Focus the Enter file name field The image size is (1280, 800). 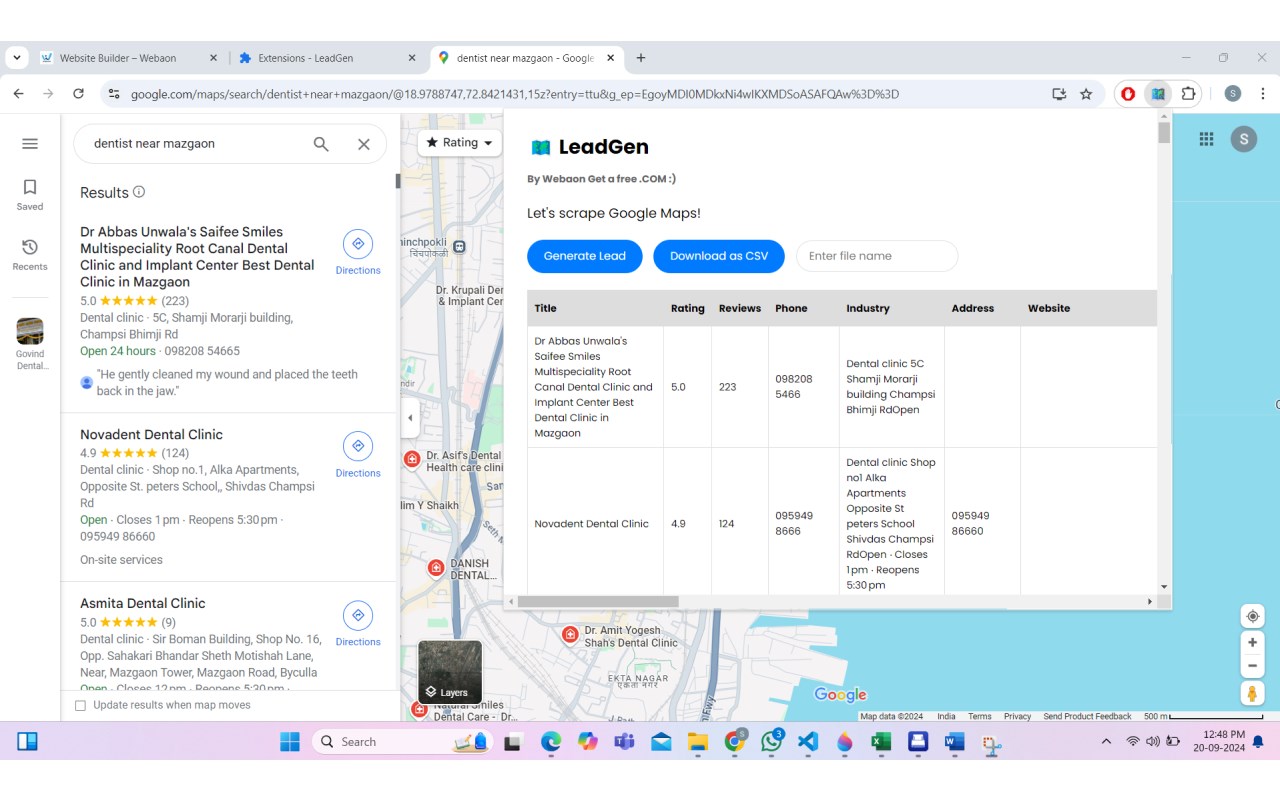pyautogui.click(x=877, y=256)
